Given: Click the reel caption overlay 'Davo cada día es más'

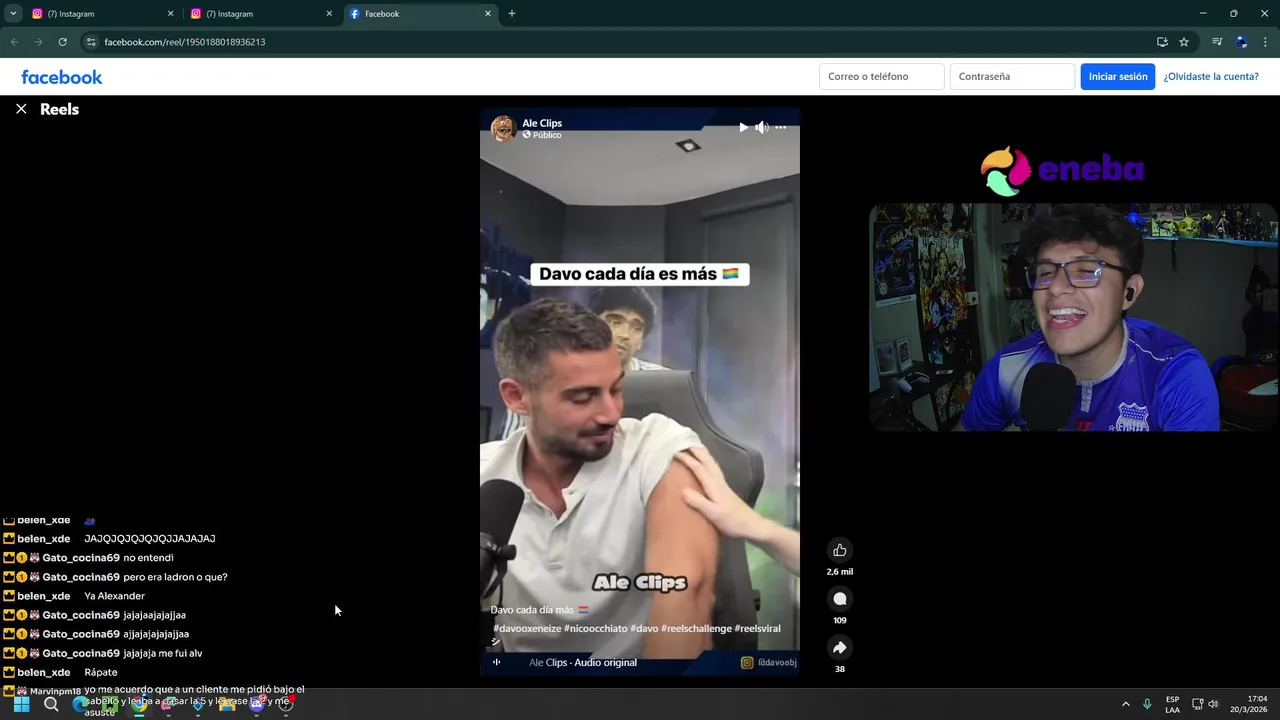Looking at the screenshot, I should point(639,274).
